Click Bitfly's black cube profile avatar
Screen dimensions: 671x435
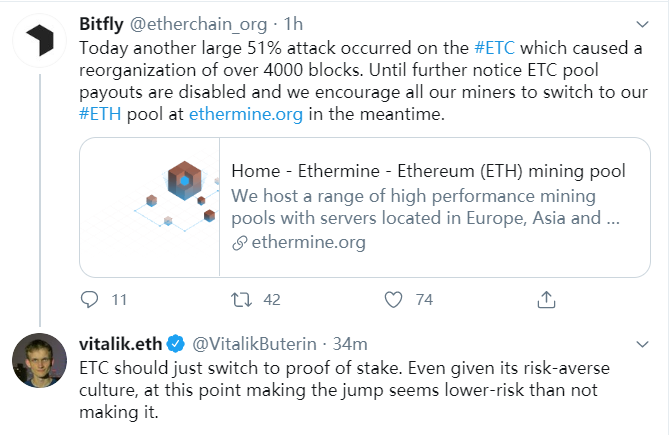click(x=40, y=41)
